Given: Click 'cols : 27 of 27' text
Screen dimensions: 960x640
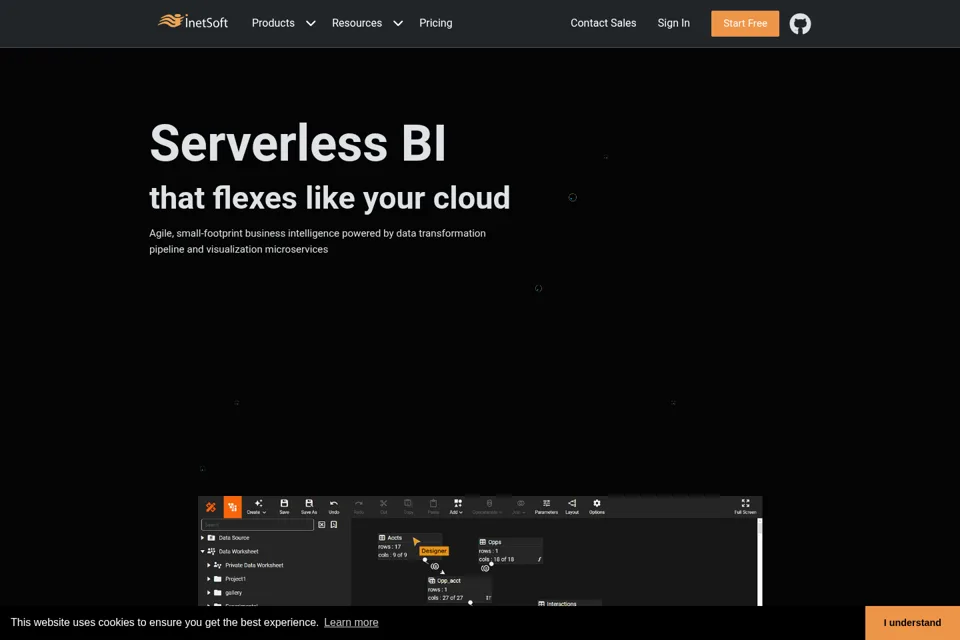Looking at the screenshot, I should (x=446, y=598).
